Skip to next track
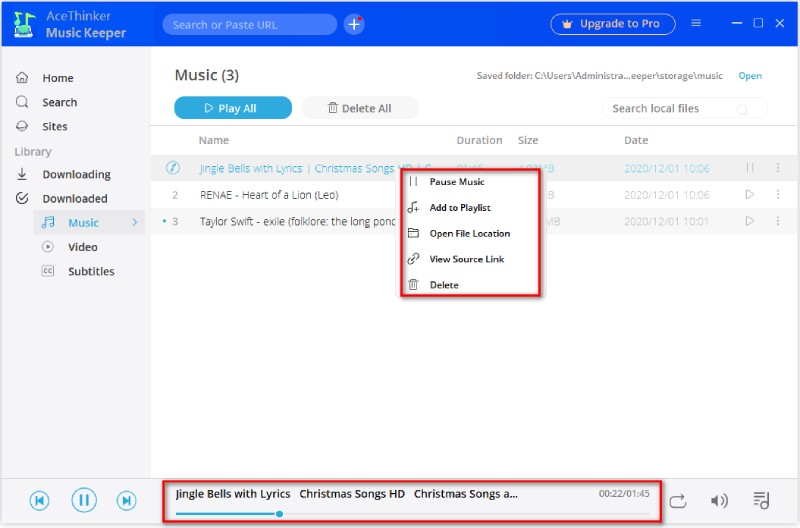The height and width of the screenshot is (528, 800). (127, 500)
